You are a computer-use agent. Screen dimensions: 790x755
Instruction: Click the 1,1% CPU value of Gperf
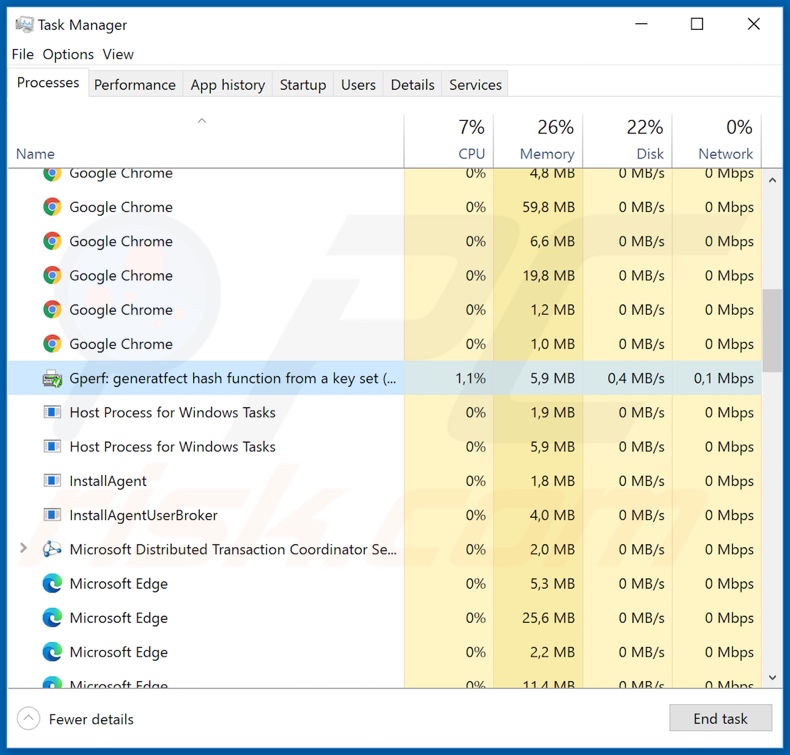point(471,378)
